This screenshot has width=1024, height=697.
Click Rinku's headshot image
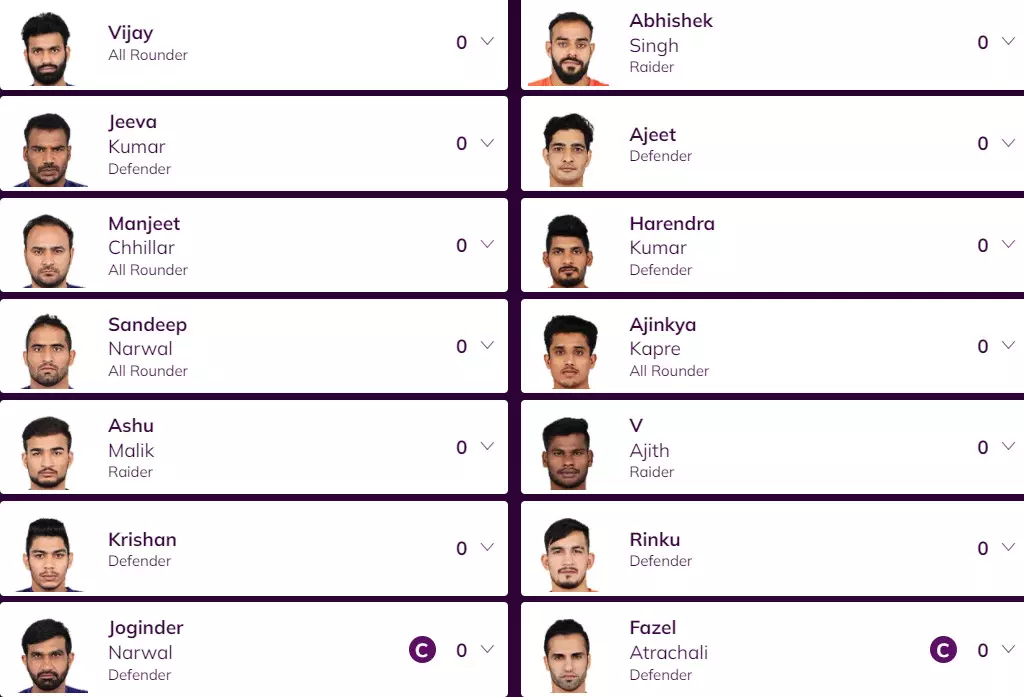pos(572,554)
